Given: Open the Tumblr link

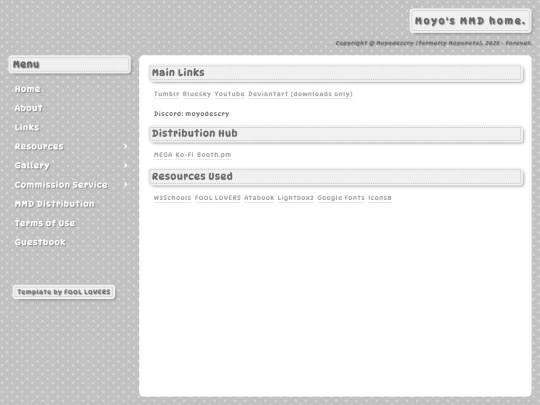Looking at the screenshot, I should pos(167,94).
